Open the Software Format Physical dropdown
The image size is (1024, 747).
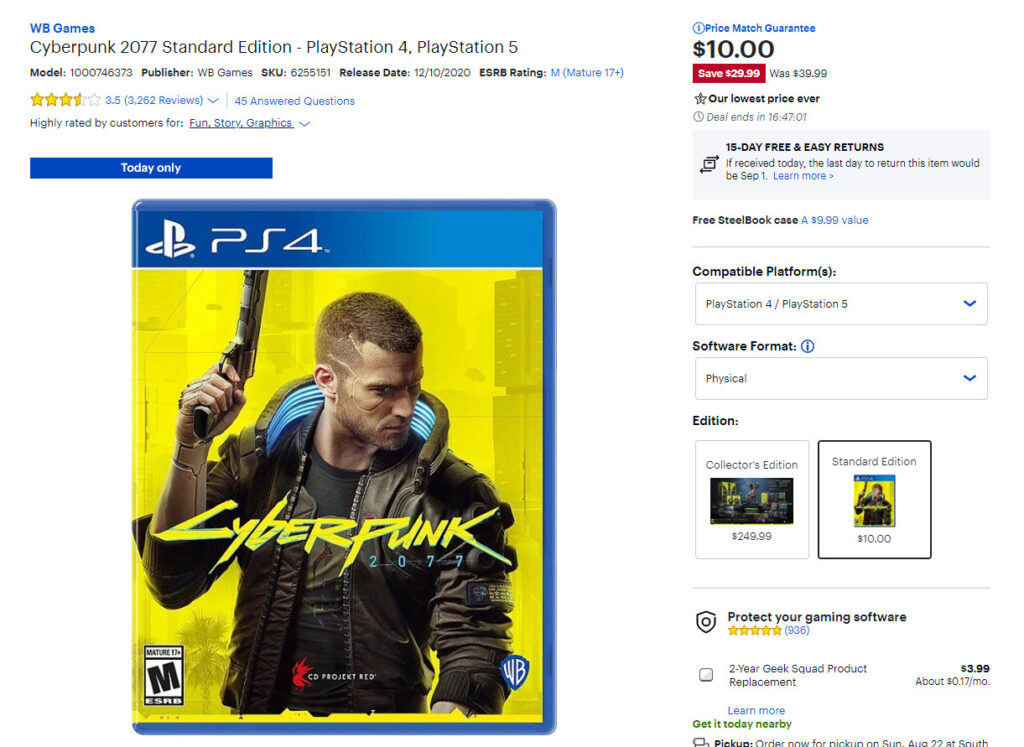[x=841, y=378]
